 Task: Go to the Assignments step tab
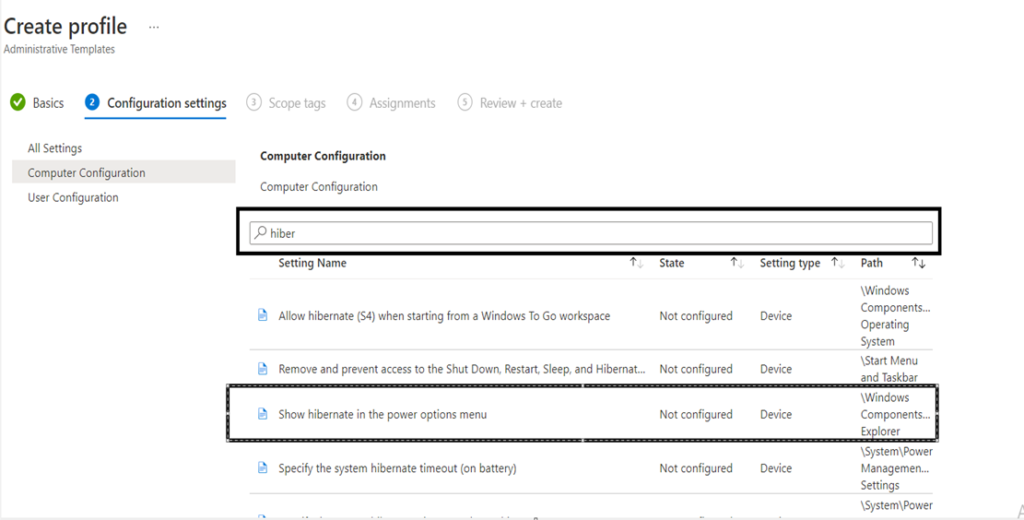click(x=402, y=103)
